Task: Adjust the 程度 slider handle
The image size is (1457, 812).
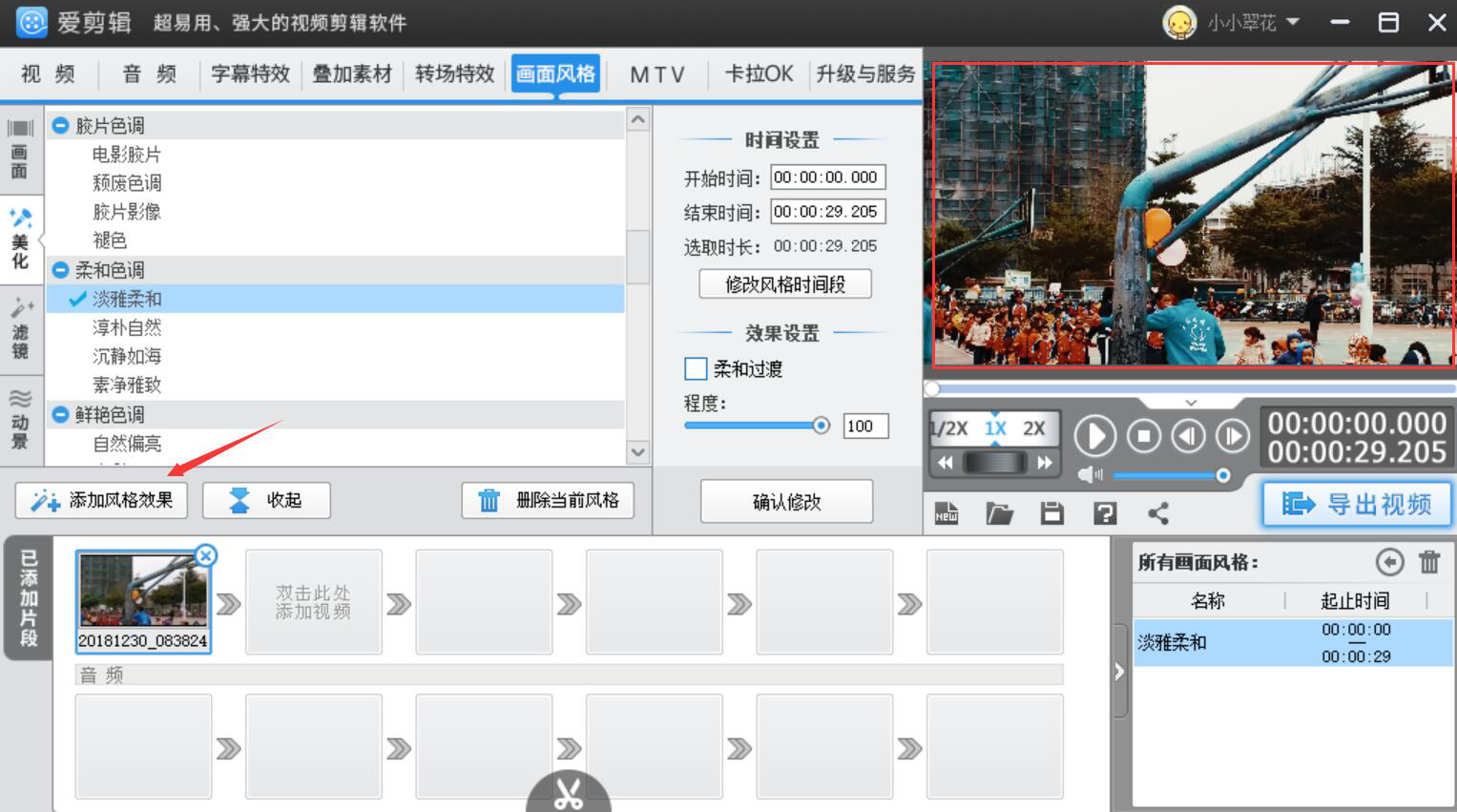Action: tap(821, 426)
